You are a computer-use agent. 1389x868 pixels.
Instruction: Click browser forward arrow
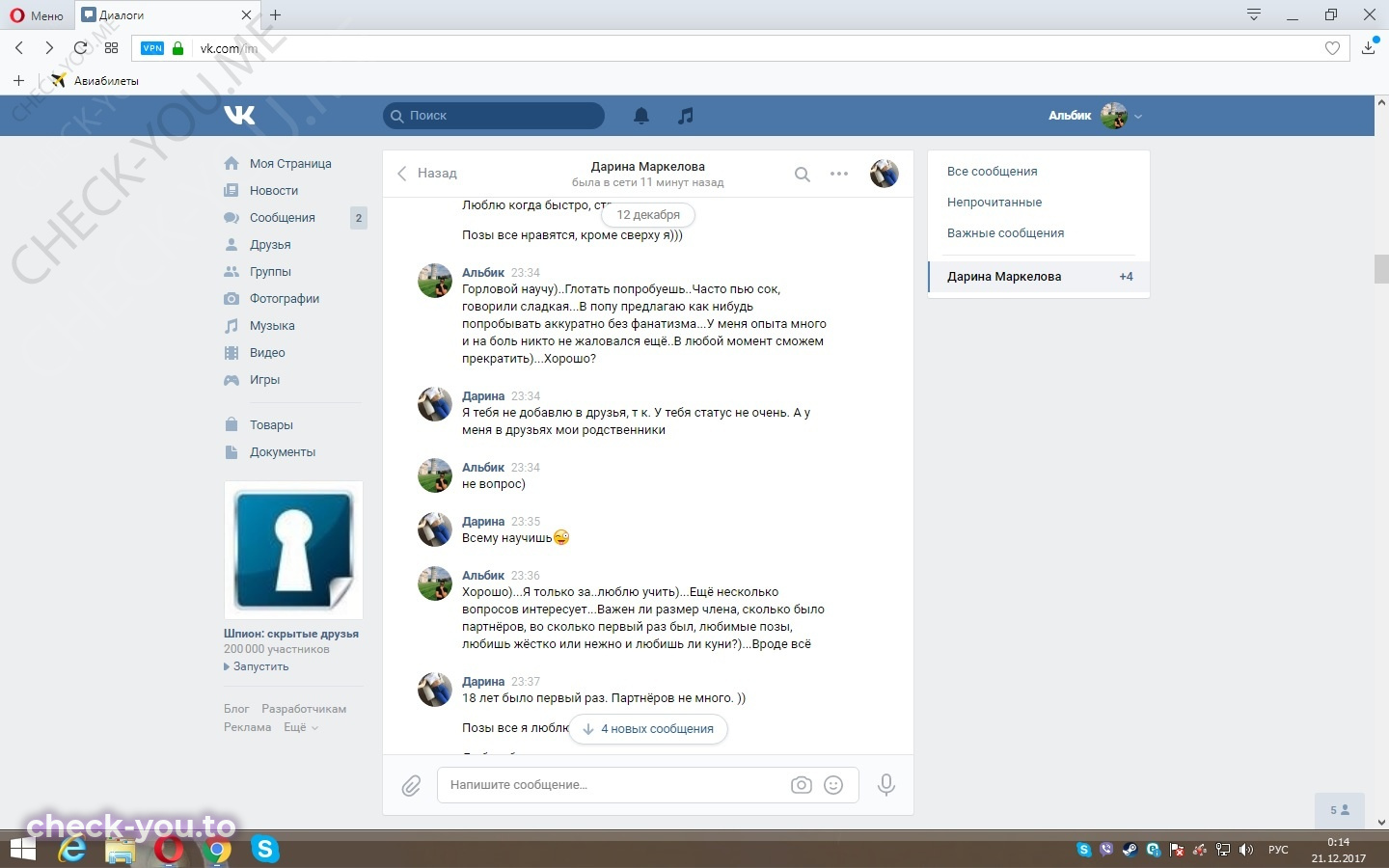49,47
